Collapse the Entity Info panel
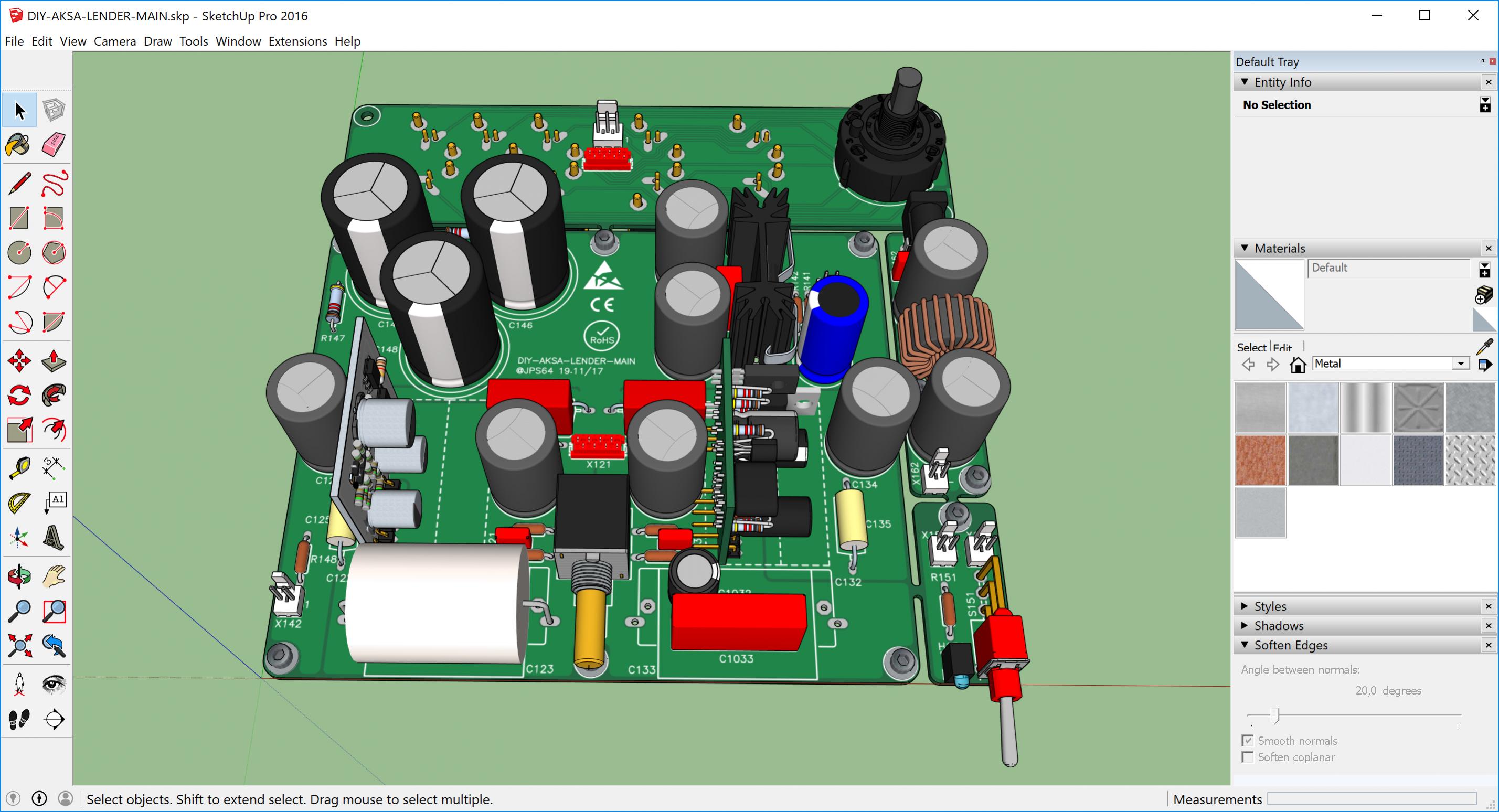 [x=1244, y=82]
